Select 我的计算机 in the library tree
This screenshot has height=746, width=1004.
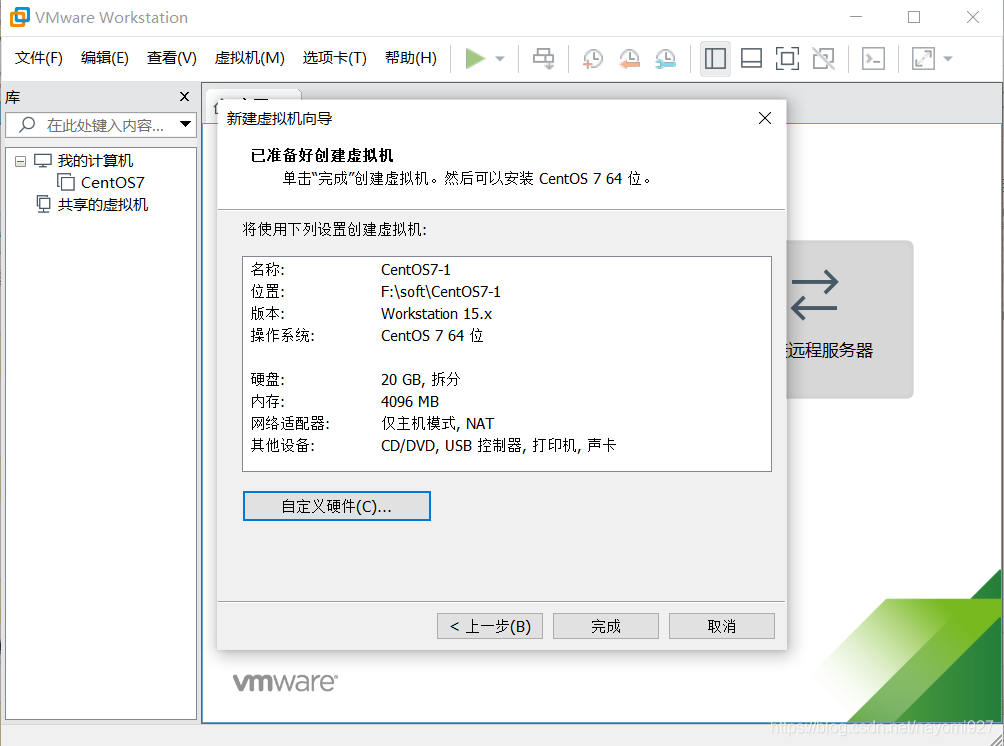tap(95, 161)
